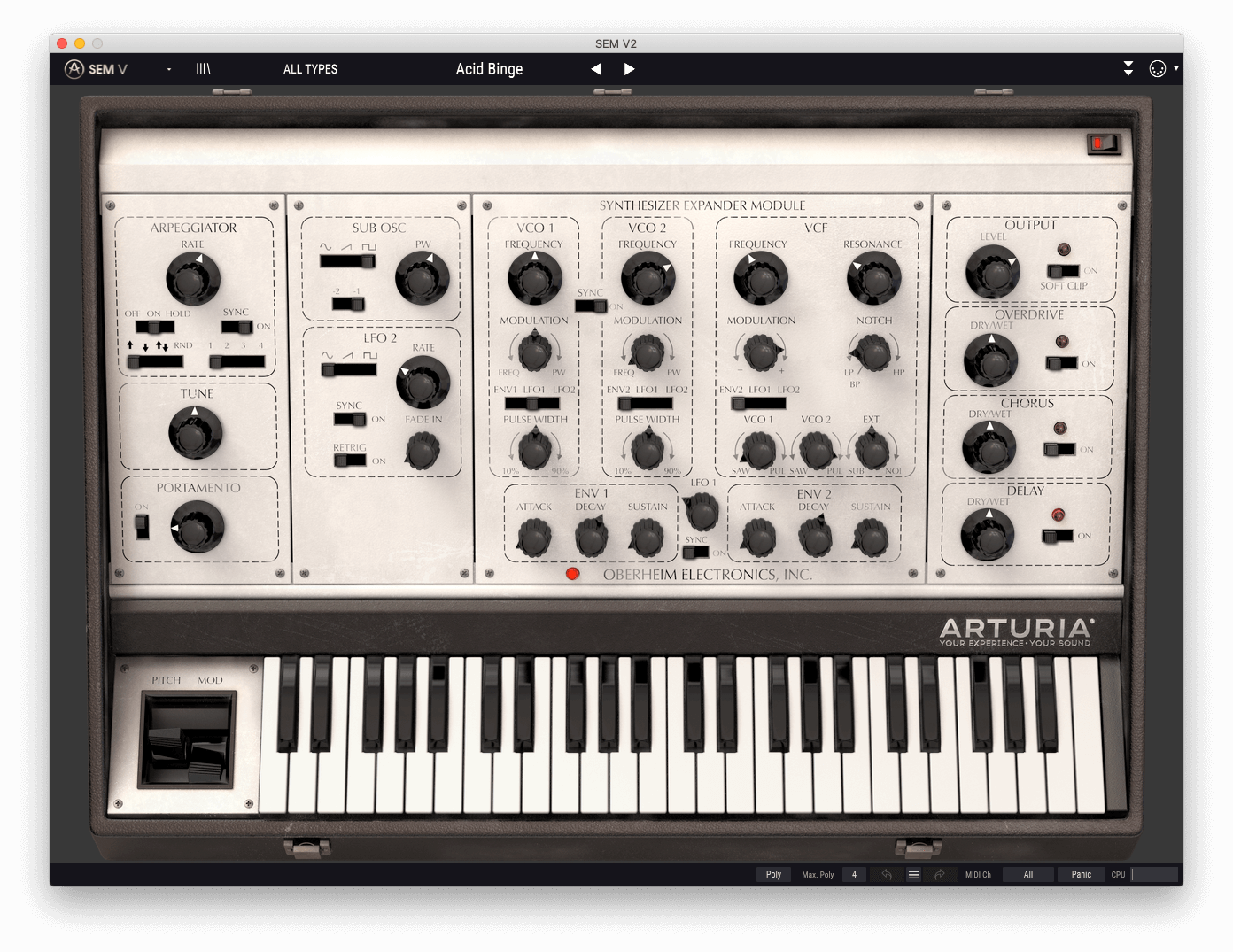Click the VCF Notch LP/HP knob
The image size is (1233, 952).
(873, 352)
